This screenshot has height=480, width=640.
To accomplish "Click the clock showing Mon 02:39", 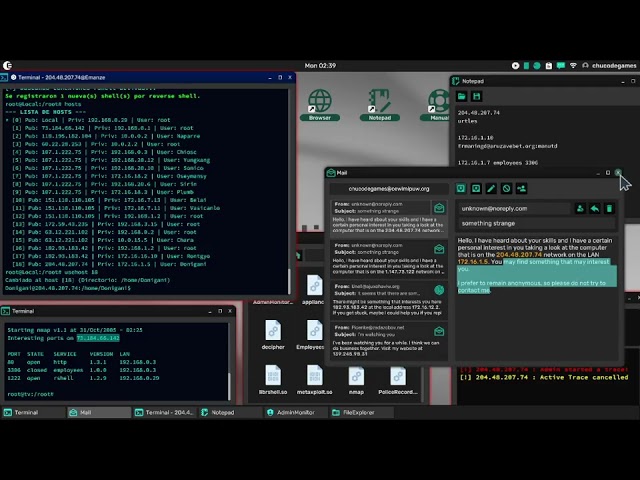I will [x=320, y=65].
